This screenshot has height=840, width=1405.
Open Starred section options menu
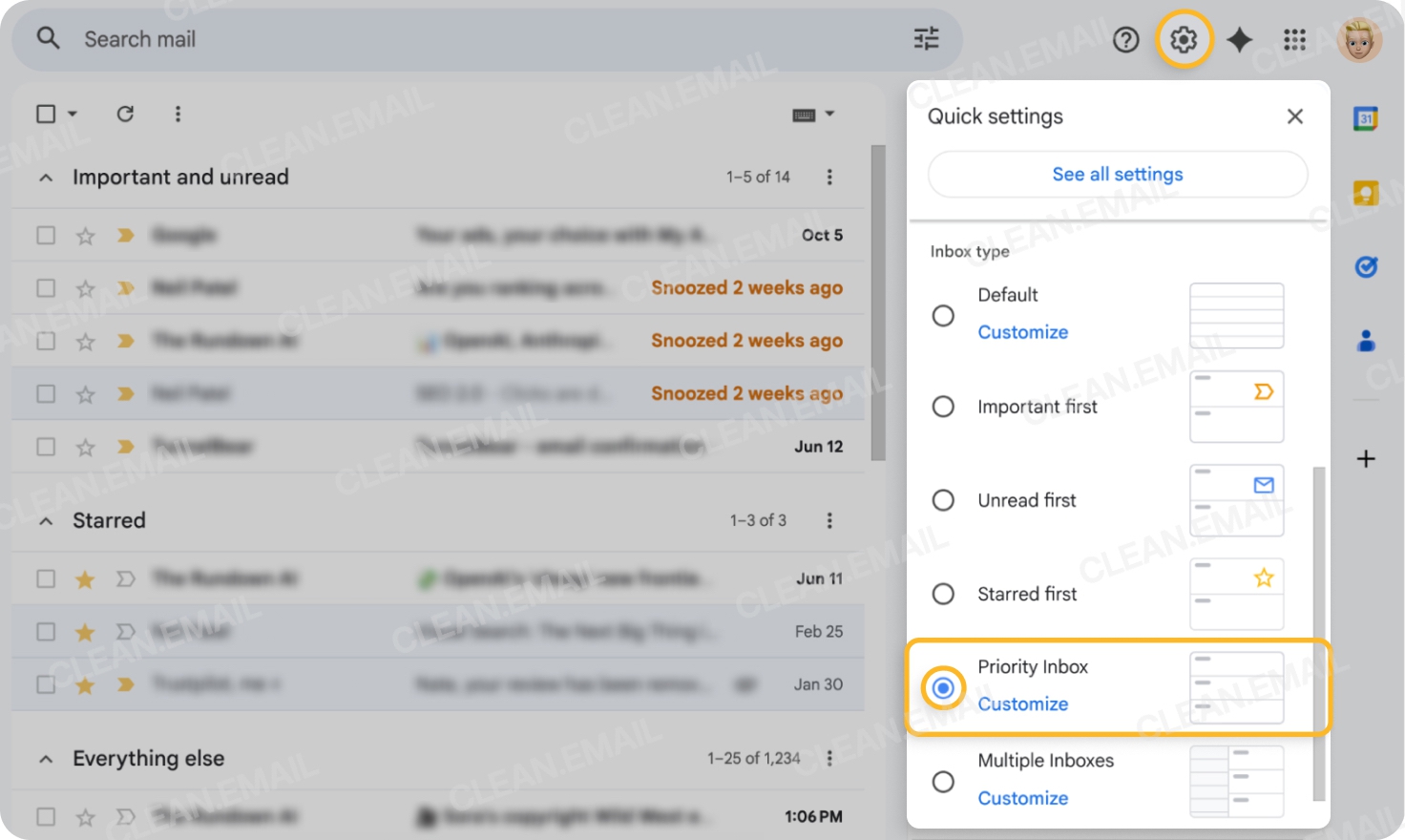[x=829, y=520]
